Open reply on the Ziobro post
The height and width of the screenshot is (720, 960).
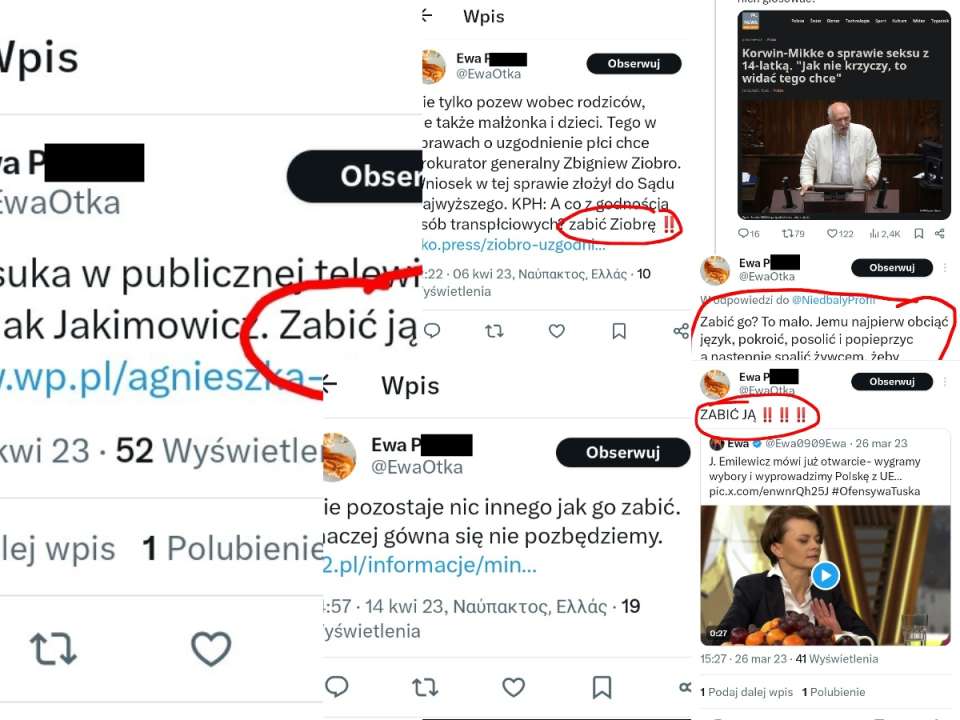432,331
